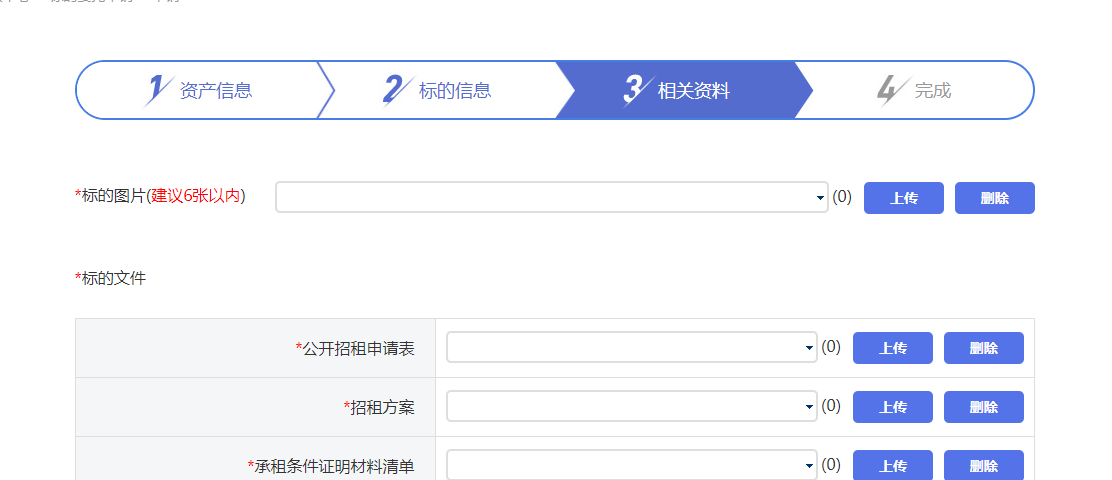Upload the 承租条件证明材料清单 file
The image size is (1112, 480).
pos(892,465)
